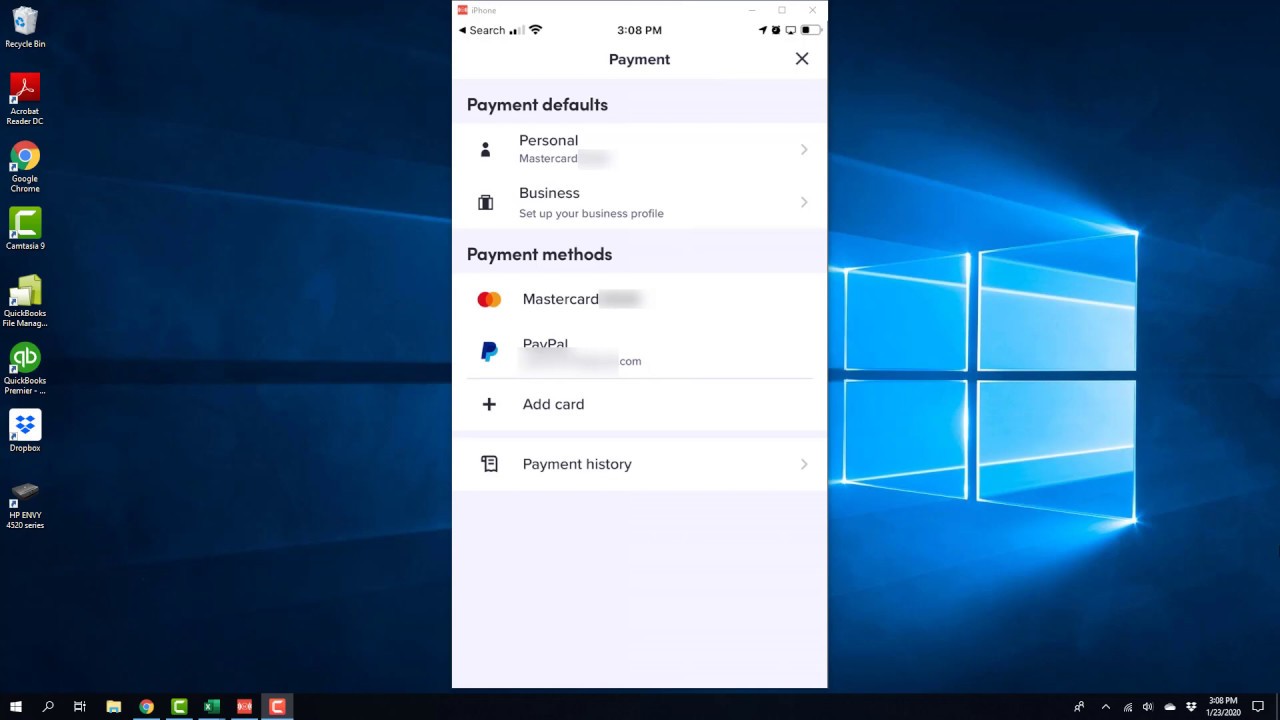The width and height of the screenshot is (1280, 720).
Task: Open Google Chrome desktop shortcut
Action: [x=25, y=167]
